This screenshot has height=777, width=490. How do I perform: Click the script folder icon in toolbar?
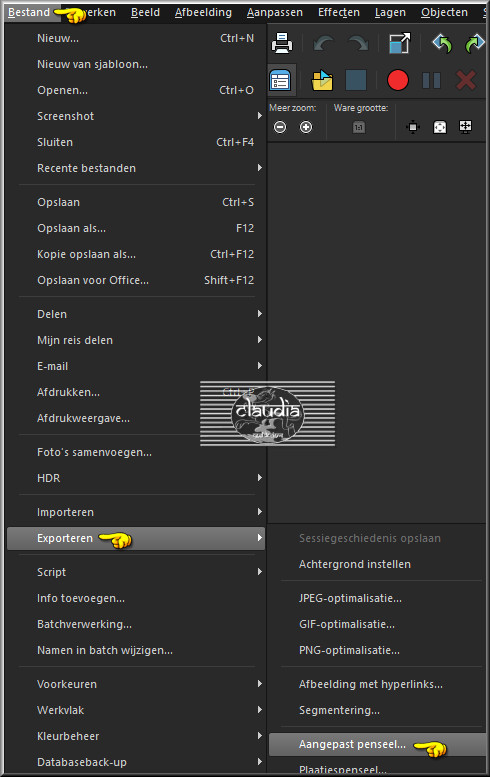click(322, 80)
